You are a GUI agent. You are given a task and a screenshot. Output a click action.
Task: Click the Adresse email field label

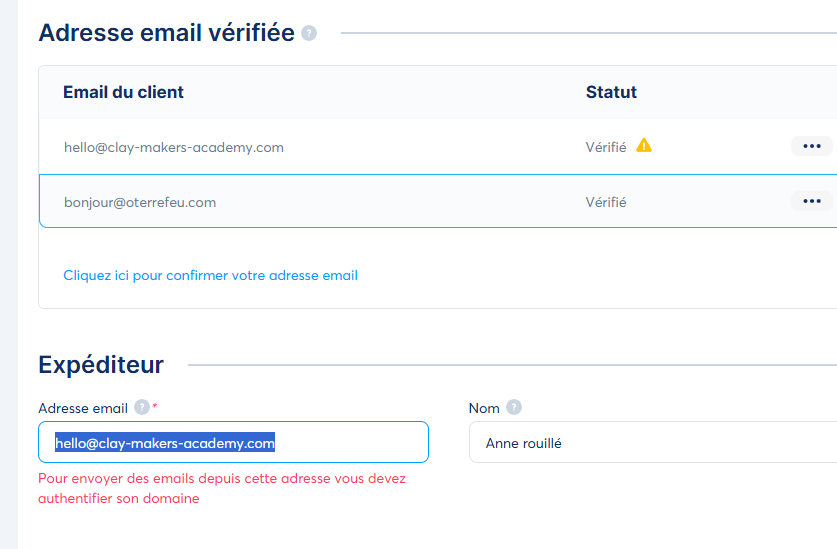coord(83,409)
